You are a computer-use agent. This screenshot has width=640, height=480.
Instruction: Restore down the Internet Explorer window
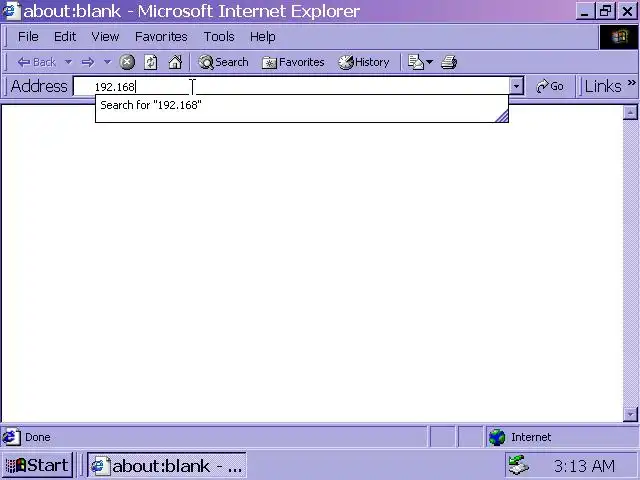pos(605,11)
